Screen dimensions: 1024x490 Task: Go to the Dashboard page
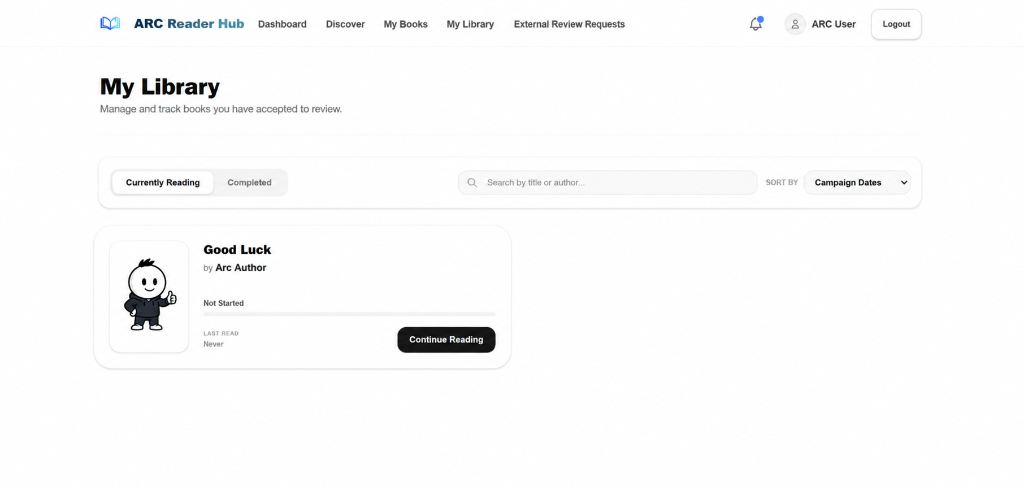pos(282,24)
